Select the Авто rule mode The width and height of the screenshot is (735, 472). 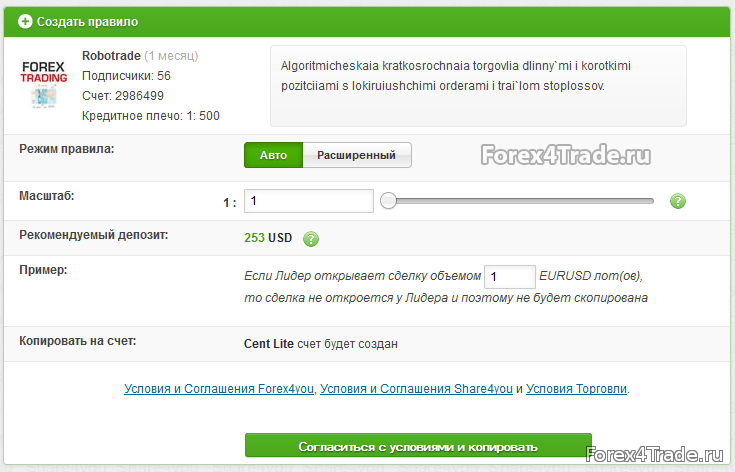click(x=273, y=155)
